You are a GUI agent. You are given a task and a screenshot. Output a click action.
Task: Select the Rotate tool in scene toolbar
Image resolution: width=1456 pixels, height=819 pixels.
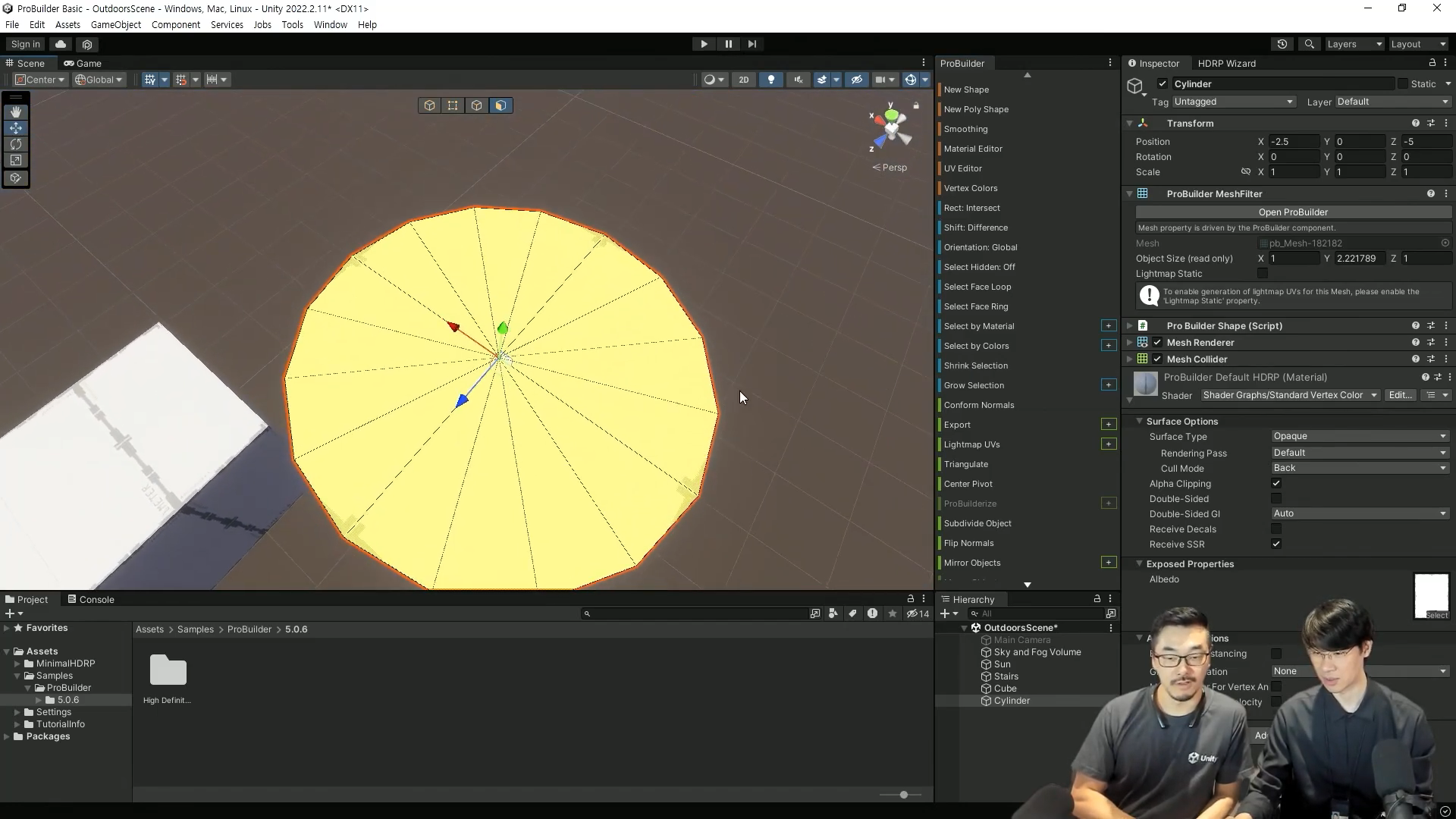(x=15, y=144)
